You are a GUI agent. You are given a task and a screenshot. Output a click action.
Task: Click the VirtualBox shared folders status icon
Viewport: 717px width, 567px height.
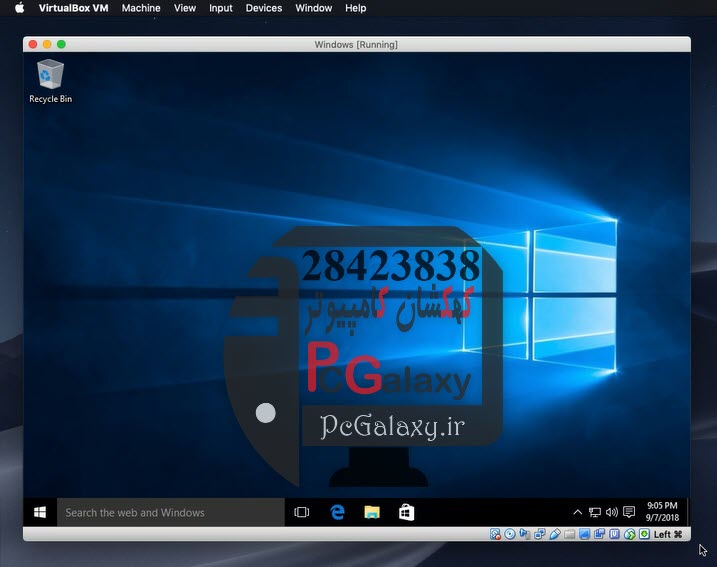click(x=569, y=534)
